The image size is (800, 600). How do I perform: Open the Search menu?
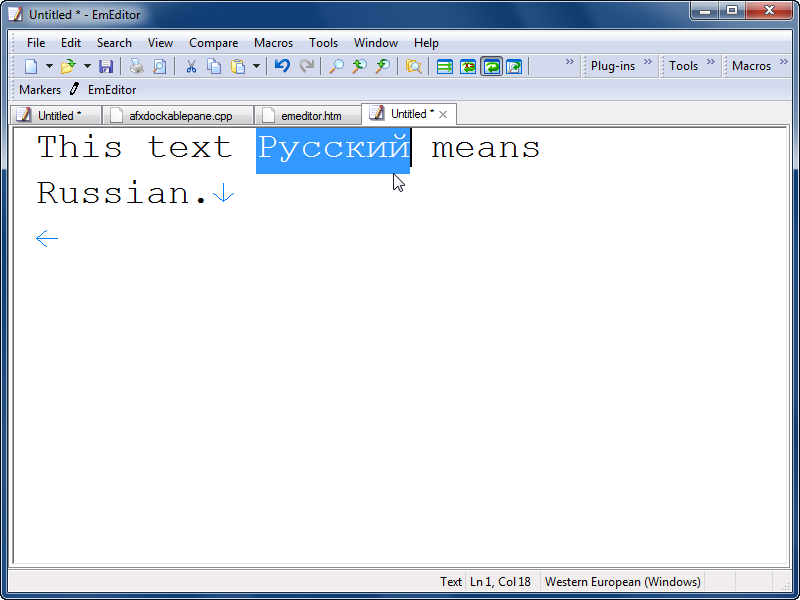(x=114, y=43)
